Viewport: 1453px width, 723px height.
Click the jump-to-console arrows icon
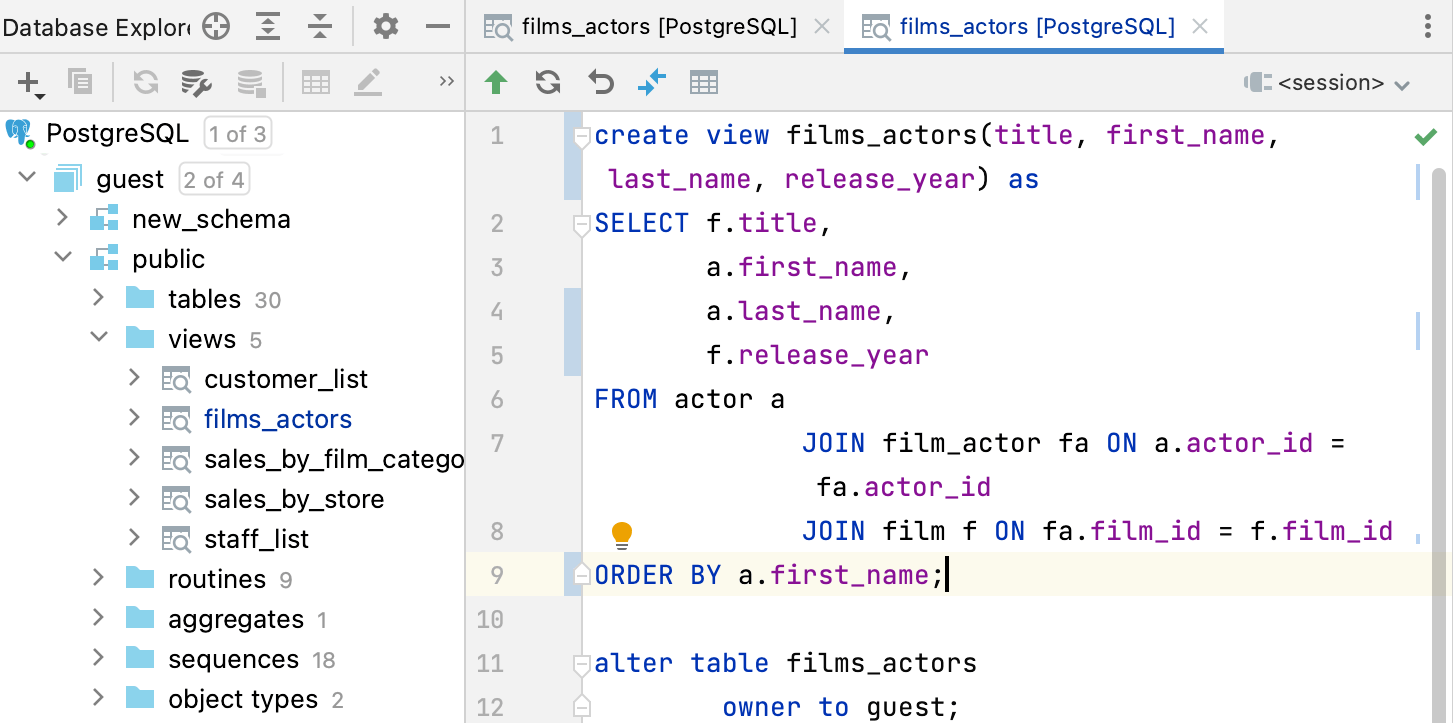click(x=652, y=82)
